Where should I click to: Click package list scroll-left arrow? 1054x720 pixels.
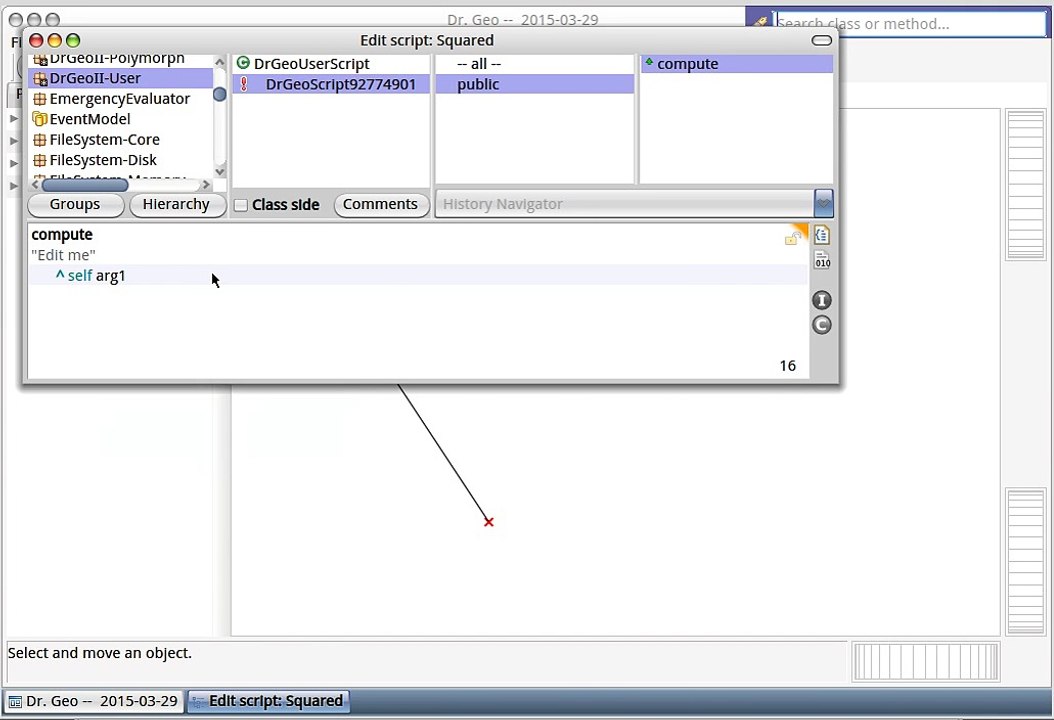click(x=35, y=184)
